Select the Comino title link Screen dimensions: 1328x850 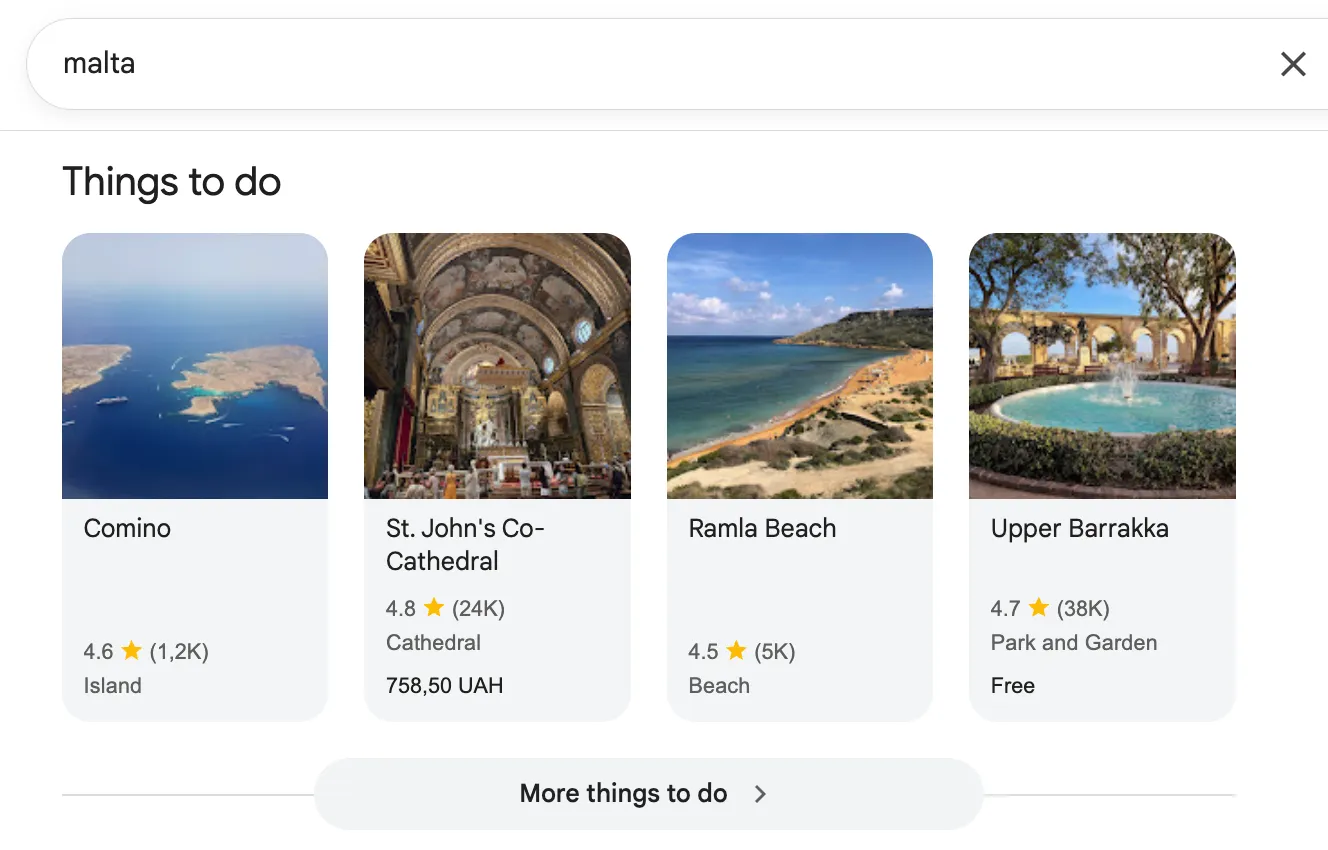127,528
